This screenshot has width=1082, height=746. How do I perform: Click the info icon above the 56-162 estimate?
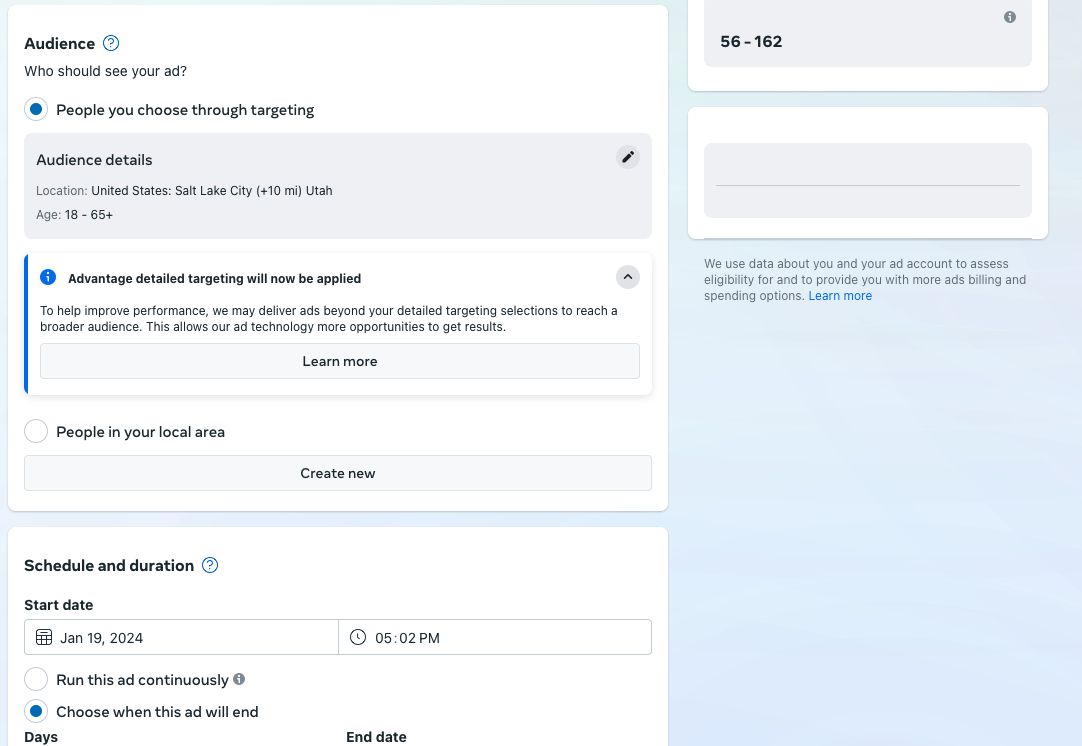click(1010, 17)
